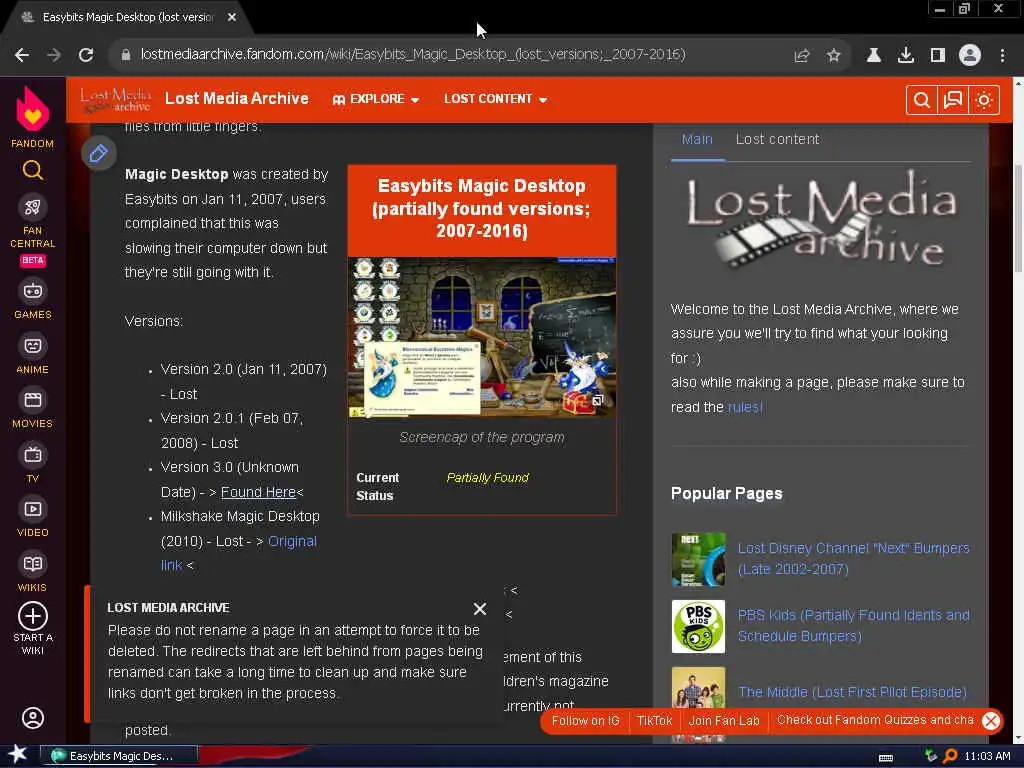1024x768 pixels.
Task: Reload the page with the refresh icon
Action: [x=86, y=55]
